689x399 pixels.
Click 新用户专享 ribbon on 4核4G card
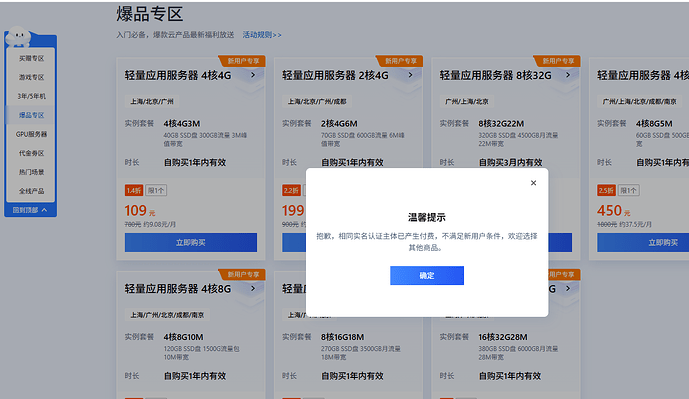[x=243, y=61]
